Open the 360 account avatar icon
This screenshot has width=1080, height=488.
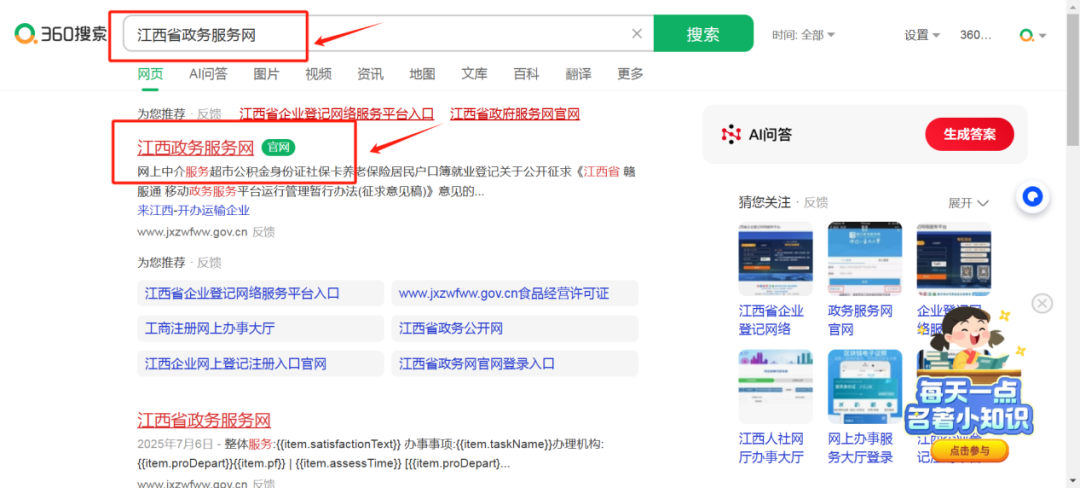click(x=1026, y=35)
